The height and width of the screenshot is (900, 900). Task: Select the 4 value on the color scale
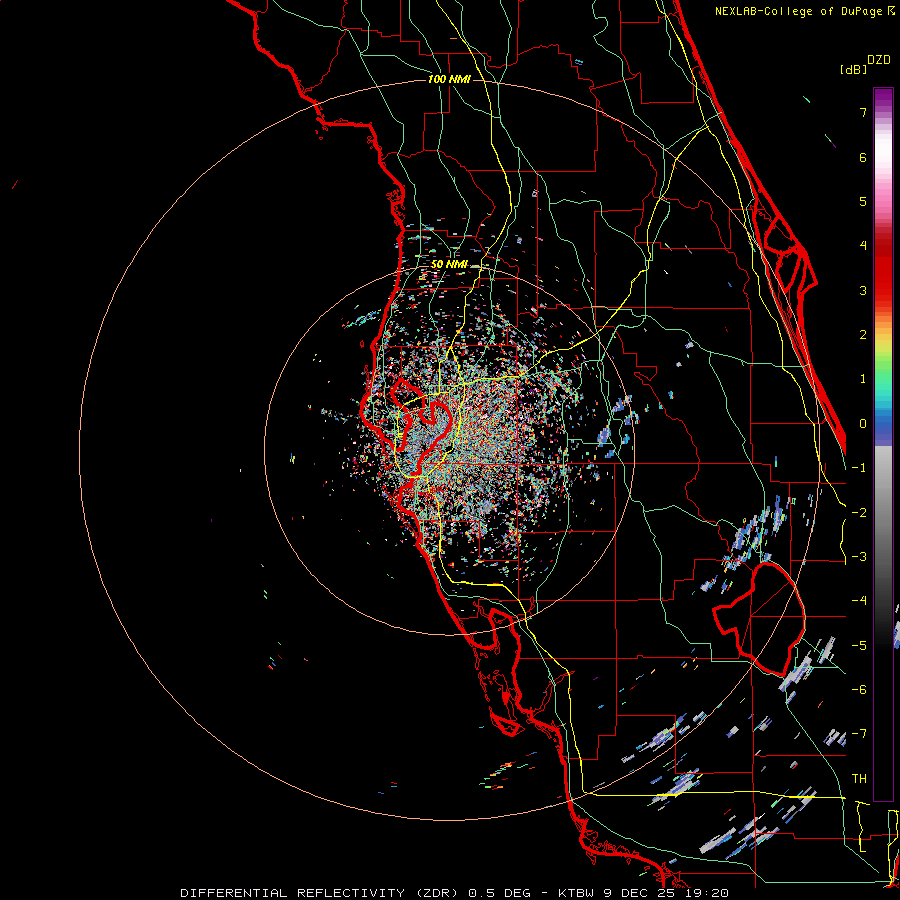(863, 246)
